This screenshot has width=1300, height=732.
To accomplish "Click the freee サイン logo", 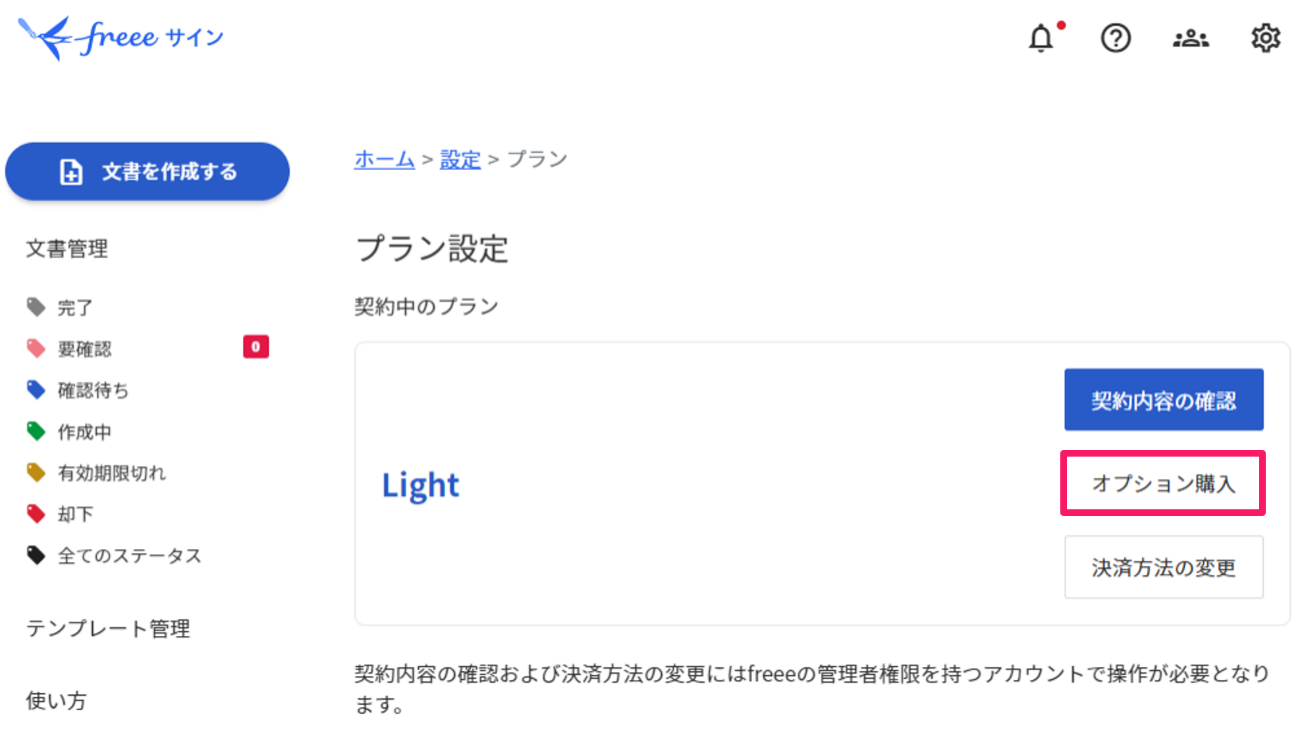I will (x=121, y=38).
